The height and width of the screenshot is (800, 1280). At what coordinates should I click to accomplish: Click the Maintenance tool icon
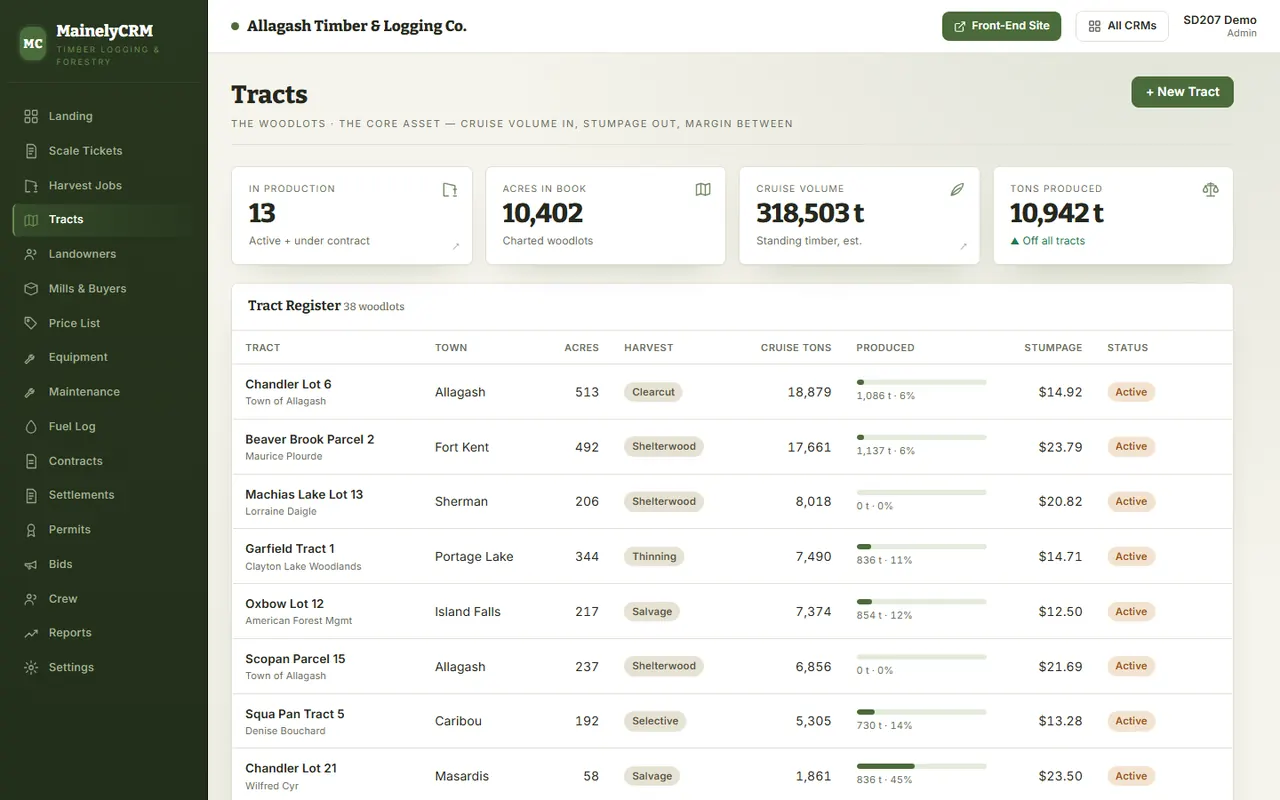coord(31,392)
